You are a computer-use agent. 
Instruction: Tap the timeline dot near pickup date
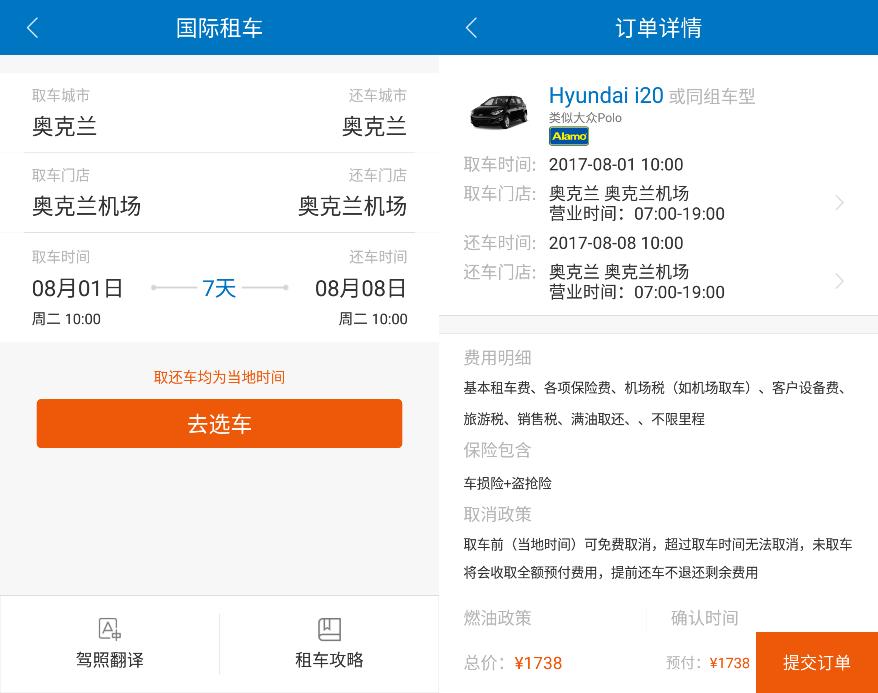click(155, 288)
